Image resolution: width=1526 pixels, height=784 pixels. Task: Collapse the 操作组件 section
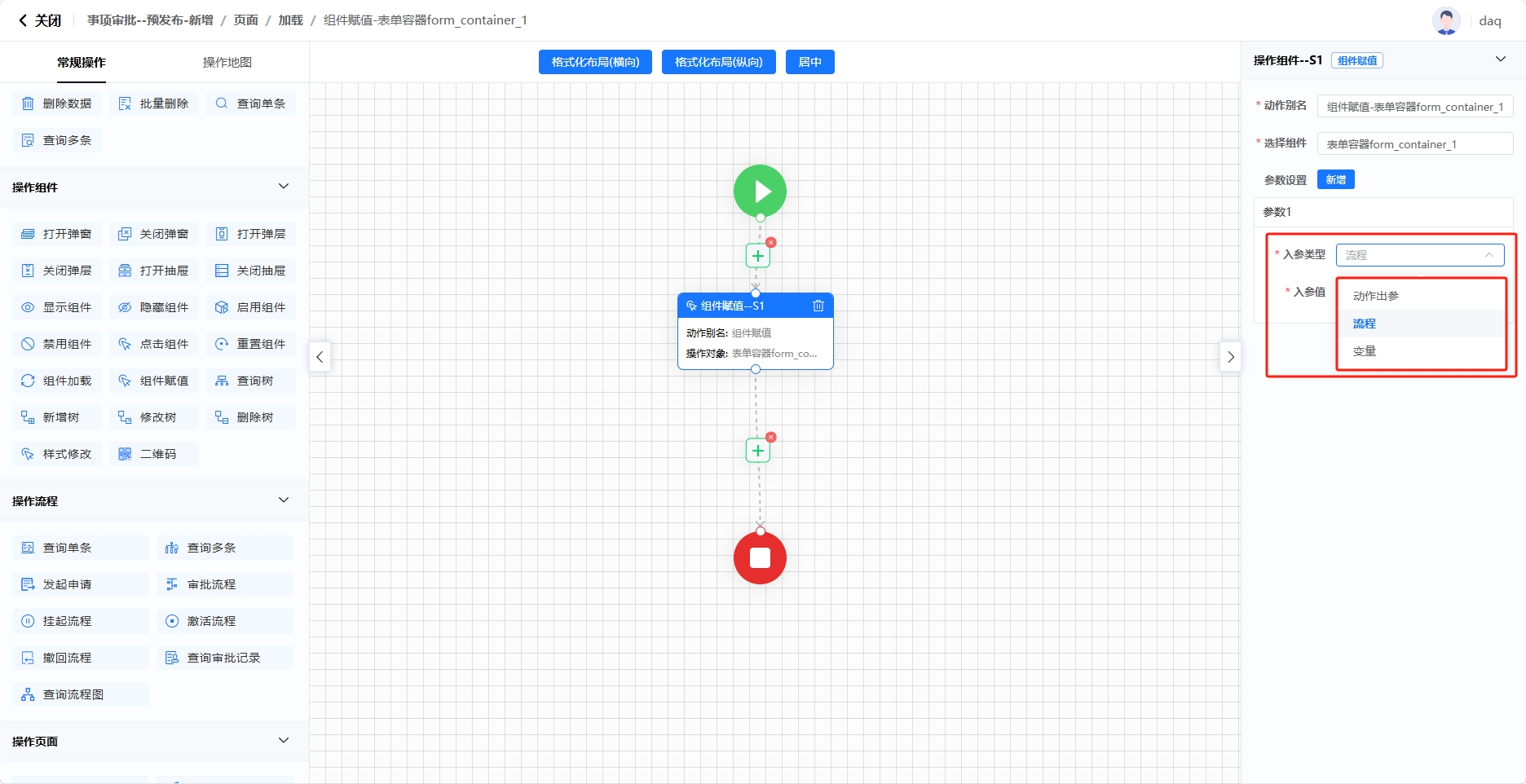coord(284,187)
